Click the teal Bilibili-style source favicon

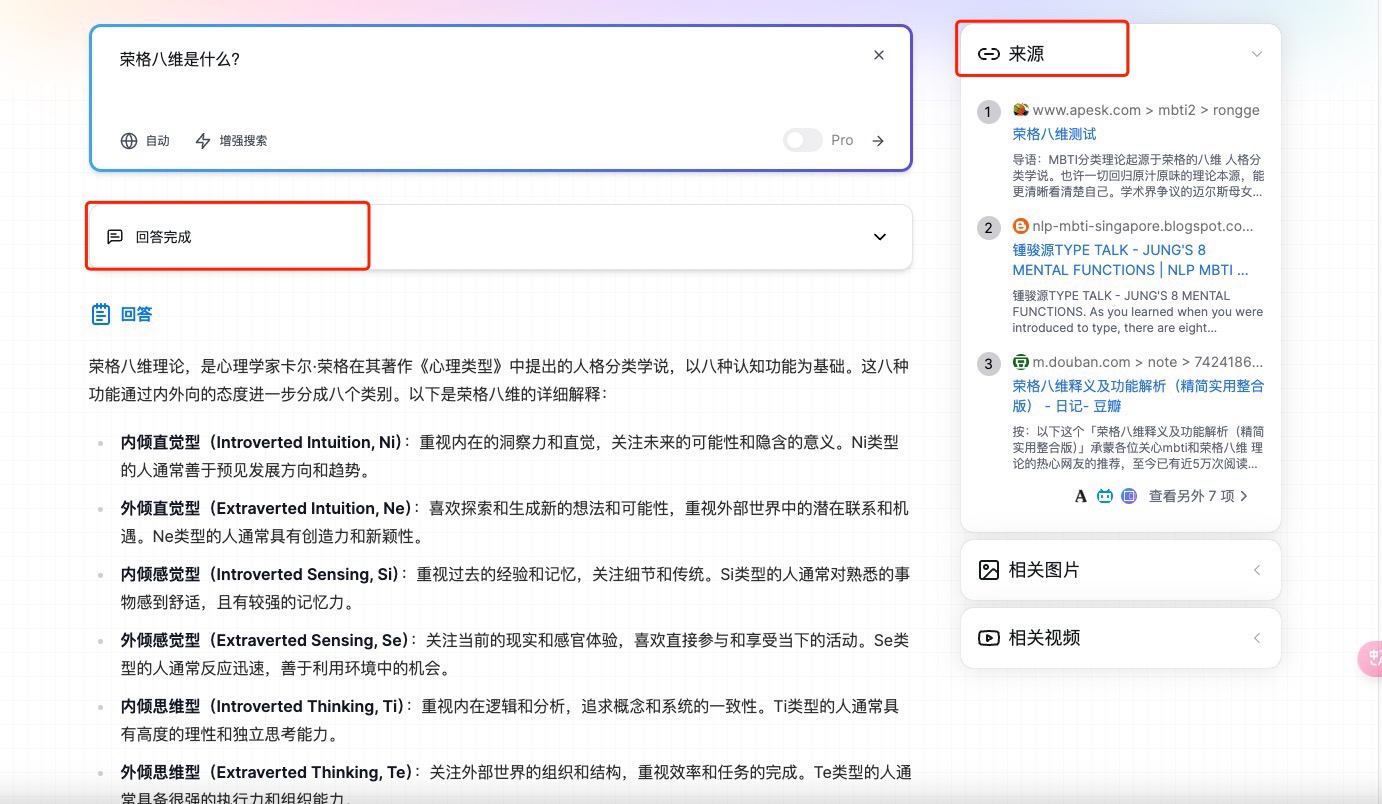[1104, 496]
